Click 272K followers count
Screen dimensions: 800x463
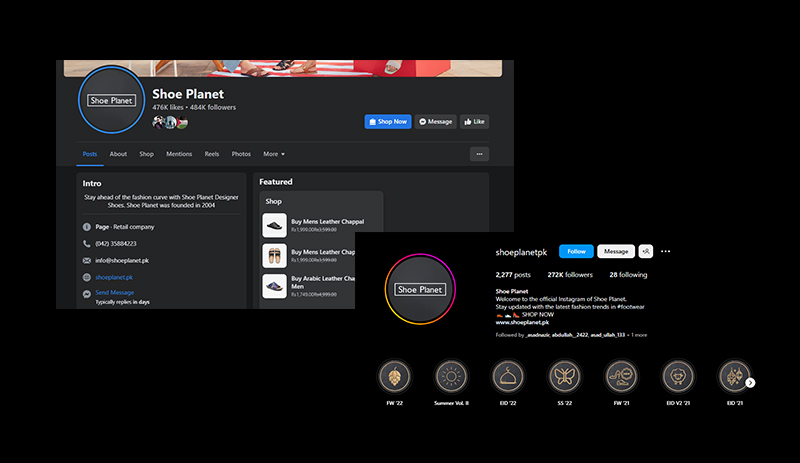tap(570, 275)
